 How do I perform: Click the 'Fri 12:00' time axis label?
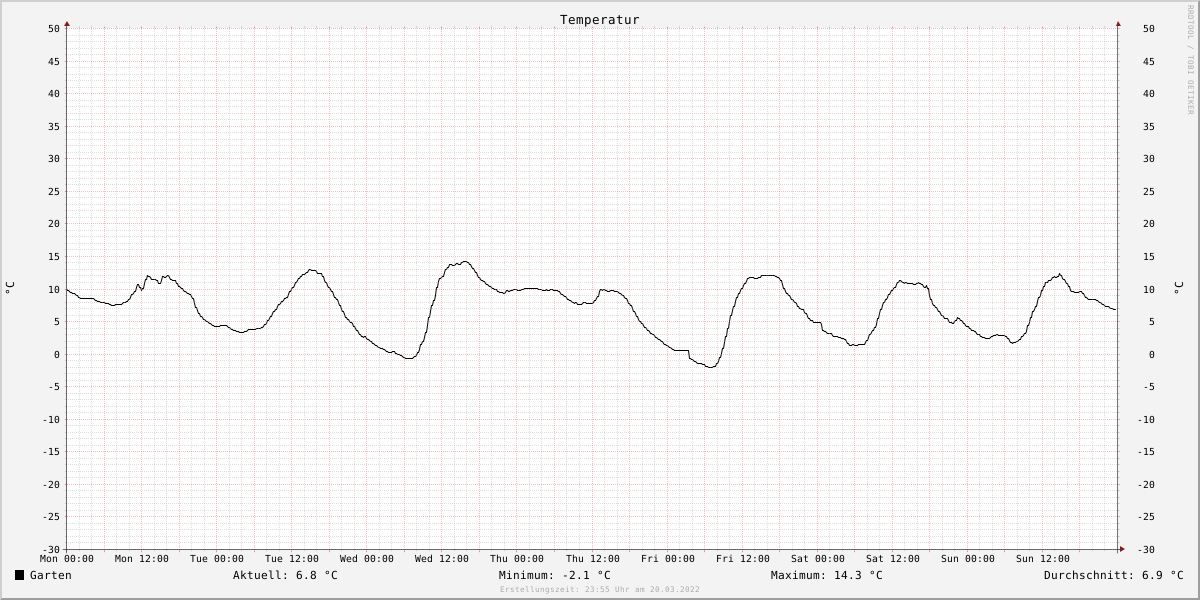click(743, 559)
